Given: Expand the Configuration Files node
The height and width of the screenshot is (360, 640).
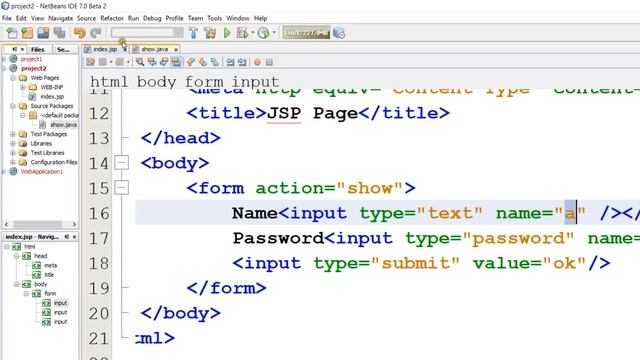Looking at the screenshot, I should click(13, 162).
